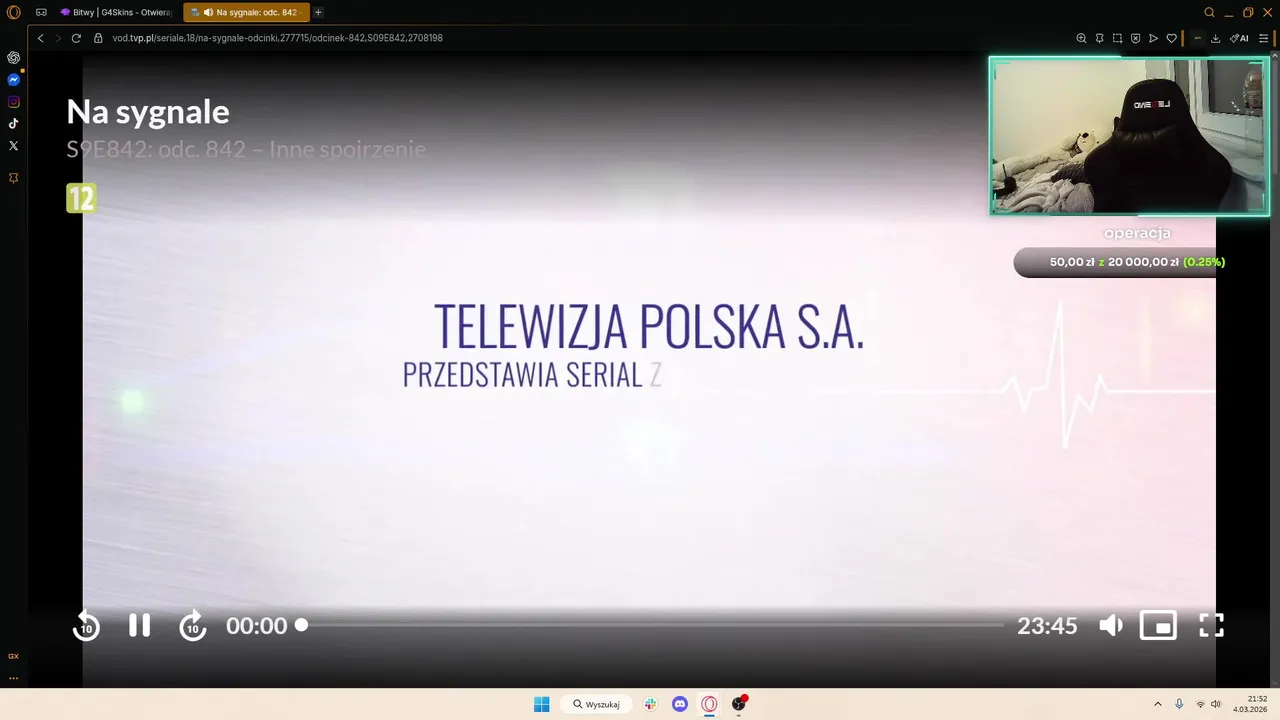This screenshot has width=1280, height=720.
Task: Seek to middle of video progress bar
Action: click(652, 625)
